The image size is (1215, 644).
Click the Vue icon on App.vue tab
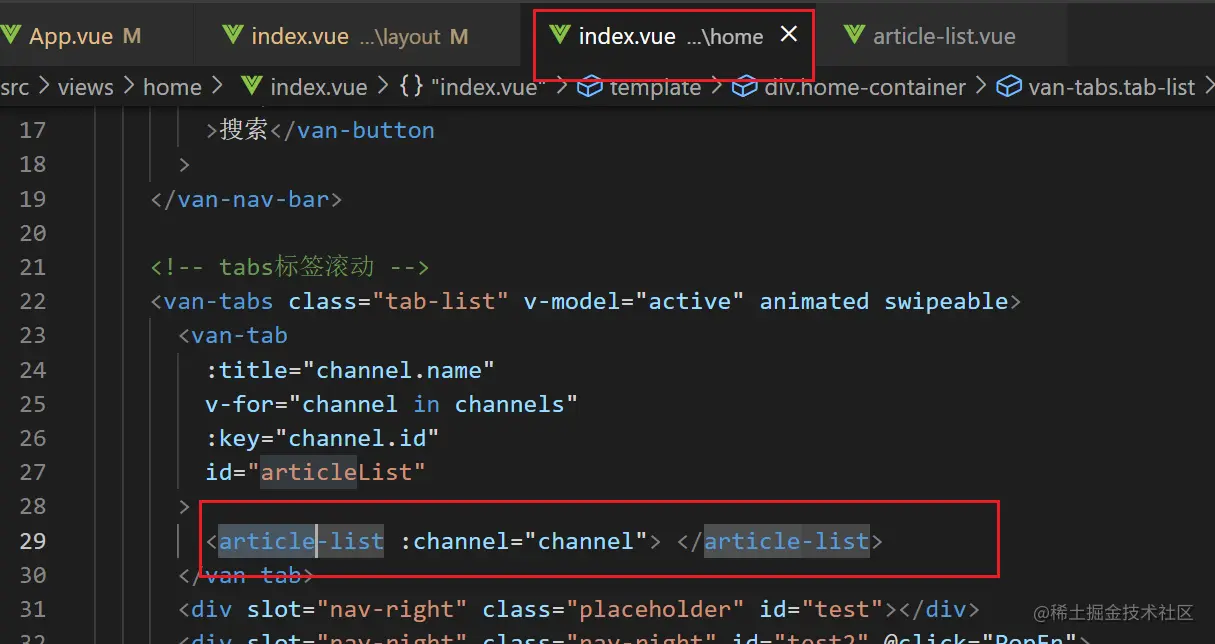pos(11,36)
